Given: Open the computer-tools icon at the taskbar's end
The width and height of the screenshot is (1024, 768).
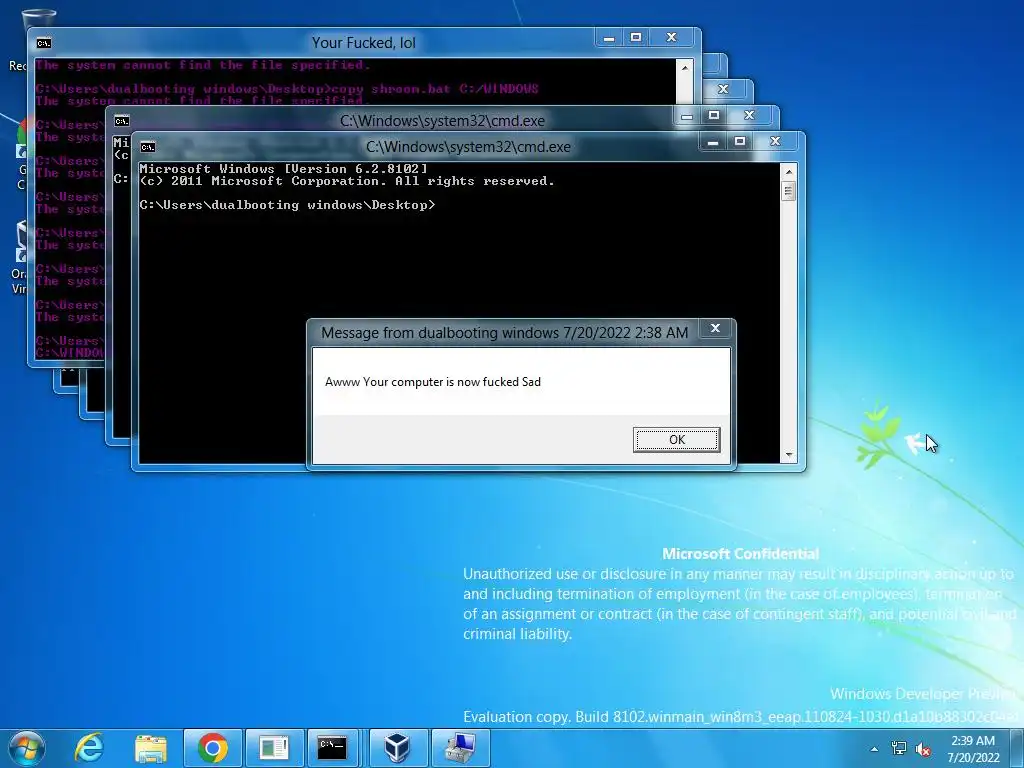Looking at the screenshot, I should (460, 748).
